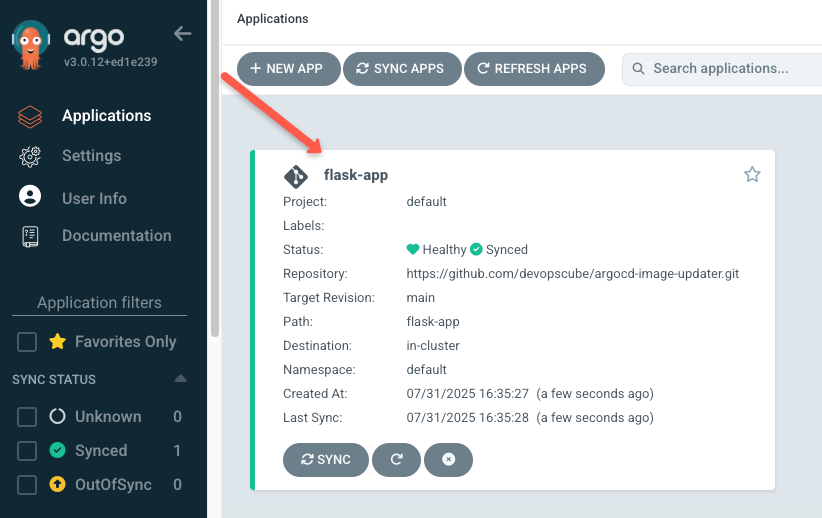Image resolution: width=822 pixels, height=518 pixels.
Task: Favorite flask-app with the star icon
Action: click(752, 174)
